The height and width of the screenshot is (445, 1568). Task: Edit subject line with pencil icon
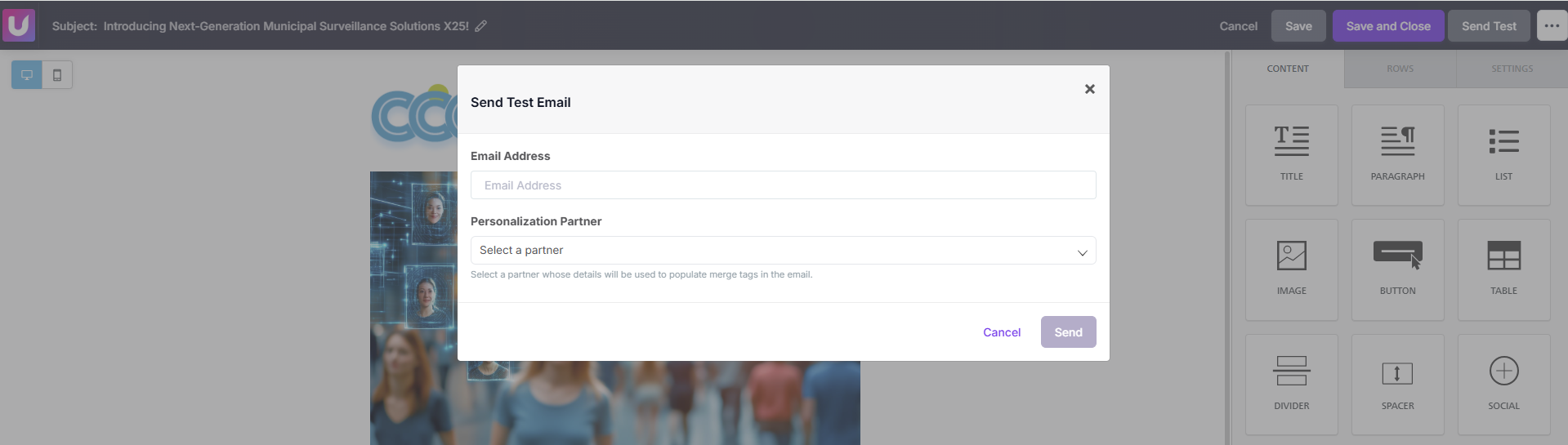[x=481, y=26]
